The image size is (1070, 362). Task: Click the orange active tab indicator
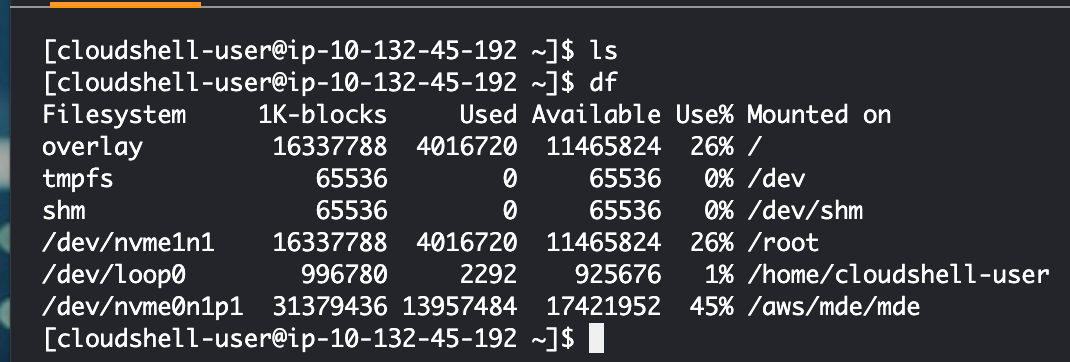tap(126, 3)
